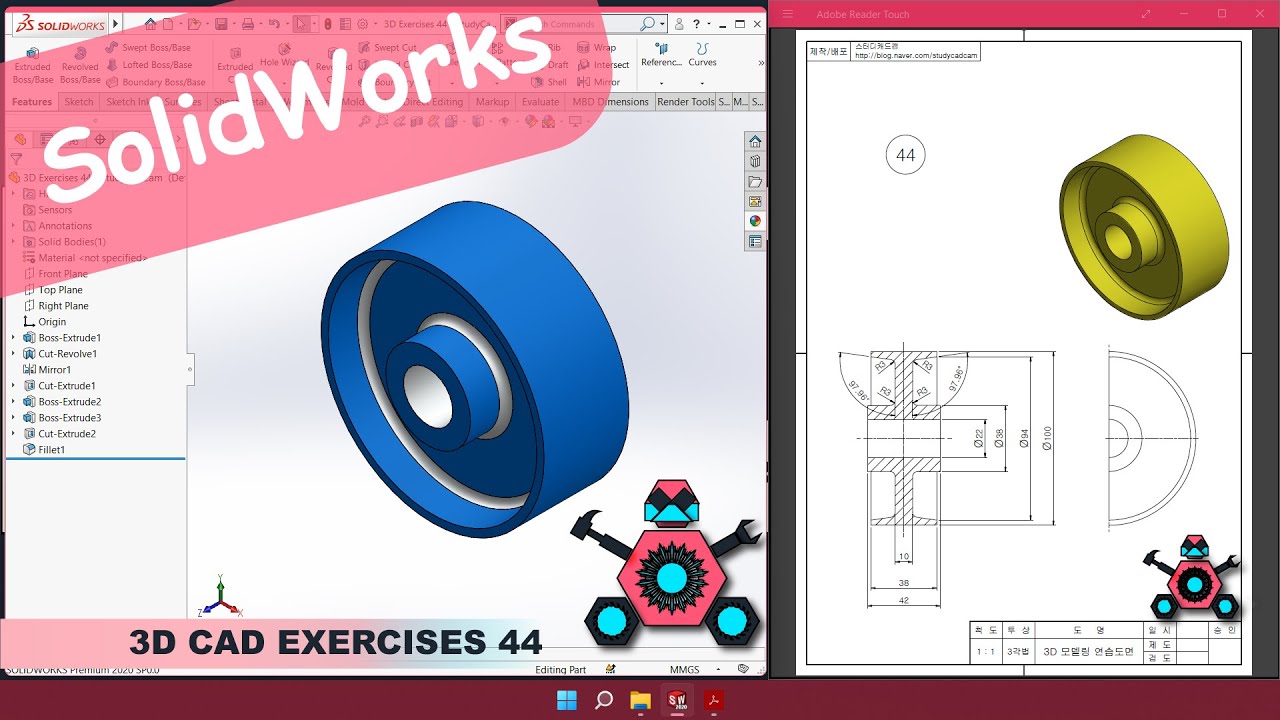Viewport: 1280px width, 720px height.
Task: Switch to the MBD Dimensions tab
Action: (611, 102)
